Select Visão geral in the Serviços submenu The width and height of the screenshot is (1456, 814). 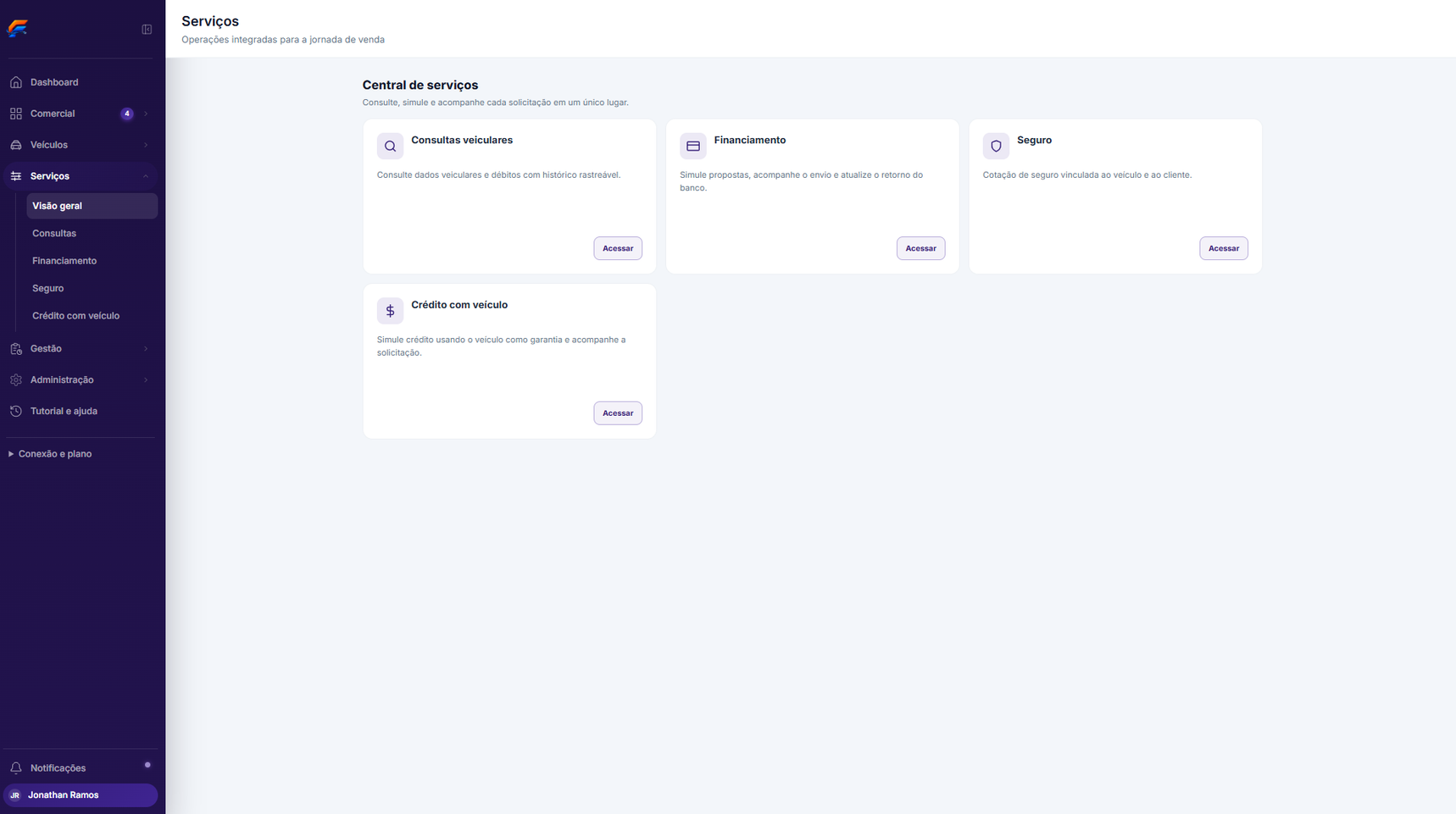tap(92, 206)
